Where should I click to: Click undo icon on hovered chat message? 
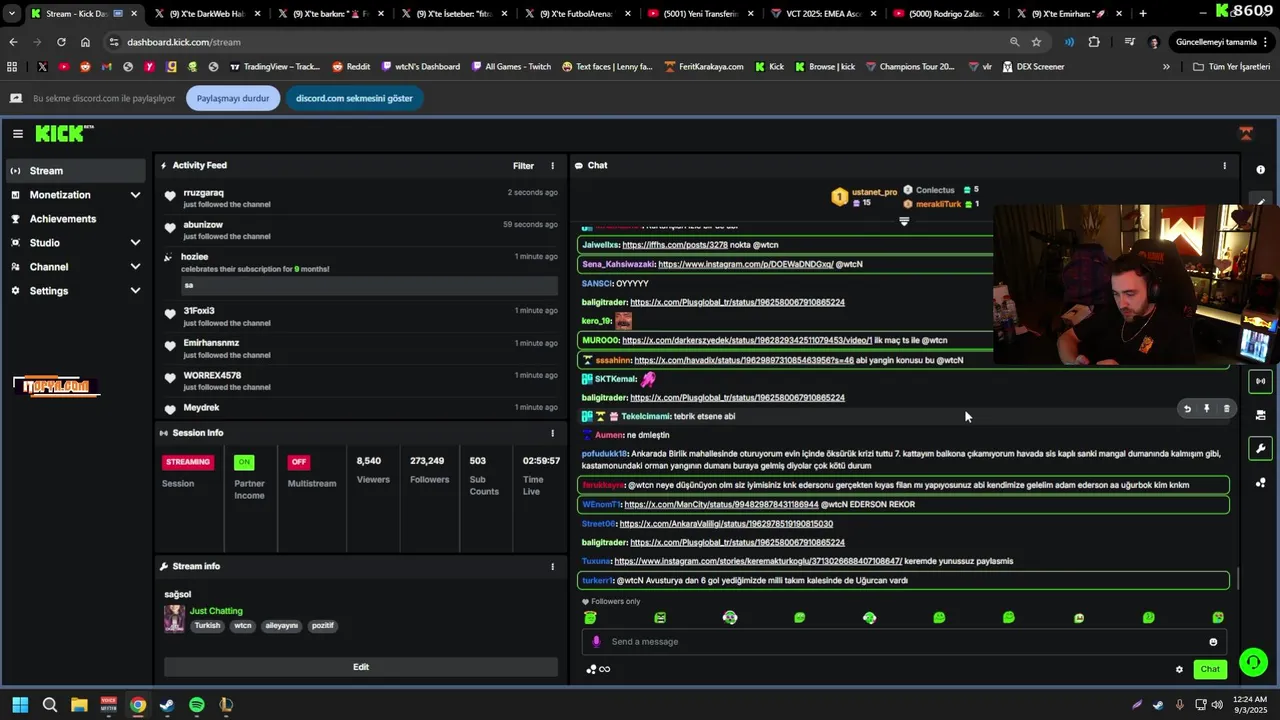pos(1187,409)
